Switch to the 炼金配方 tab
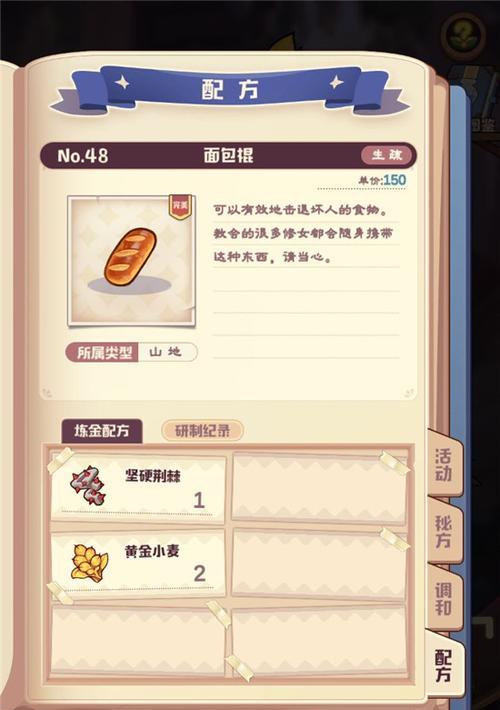Image resolution: width=500 pixels, height=710 pixels. (x=102, y=431)
